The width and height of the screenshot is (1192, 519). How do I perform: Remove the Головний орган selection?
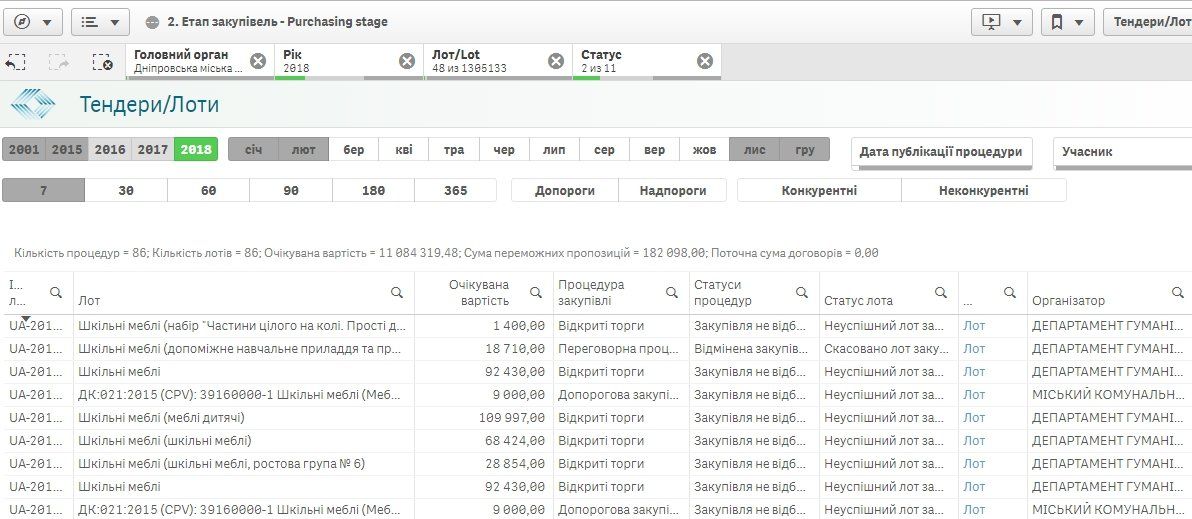point(258,62)
